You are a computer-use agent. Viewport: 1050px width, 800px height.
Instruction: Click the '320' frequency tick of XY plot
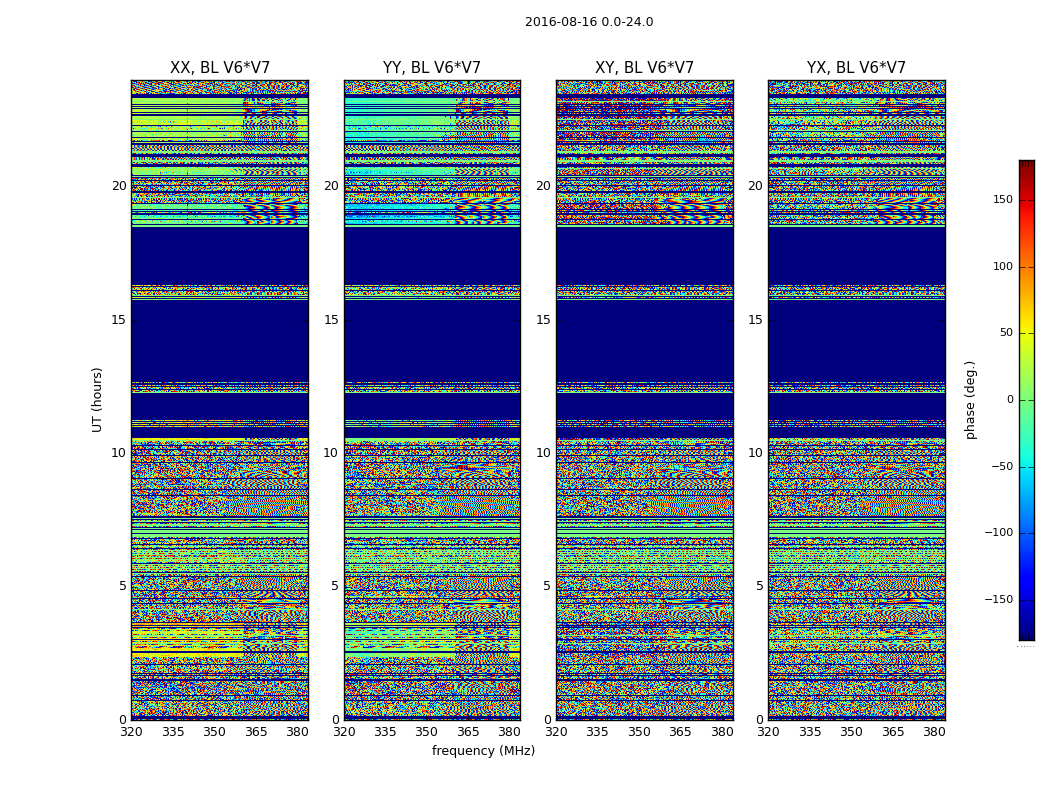(556, 732)
